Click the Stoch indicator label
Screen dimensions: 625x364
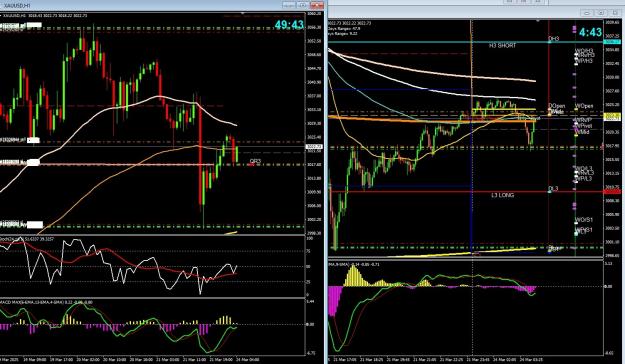click(26, 239)
